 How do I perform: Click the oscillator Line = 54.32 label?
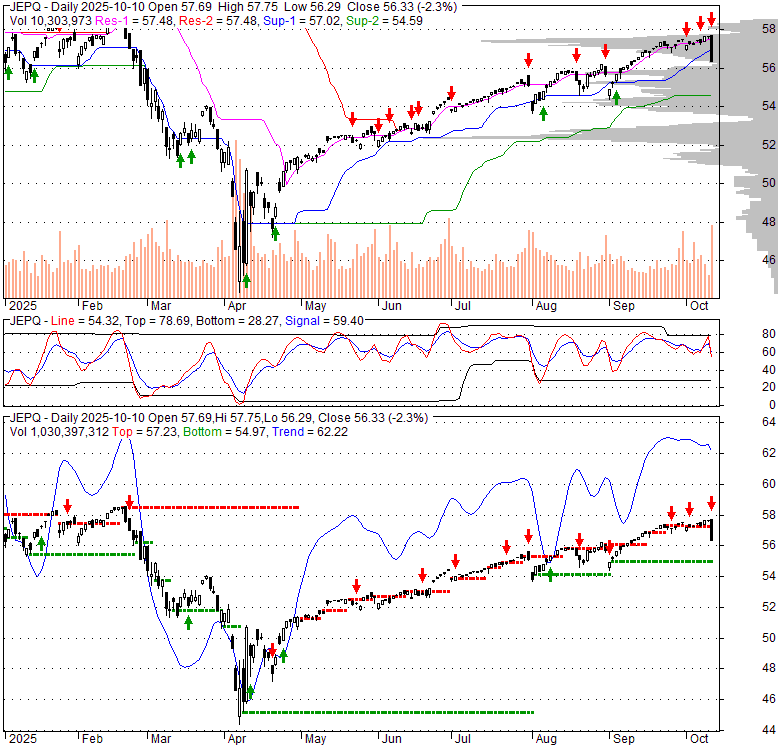tap(86, 321)
